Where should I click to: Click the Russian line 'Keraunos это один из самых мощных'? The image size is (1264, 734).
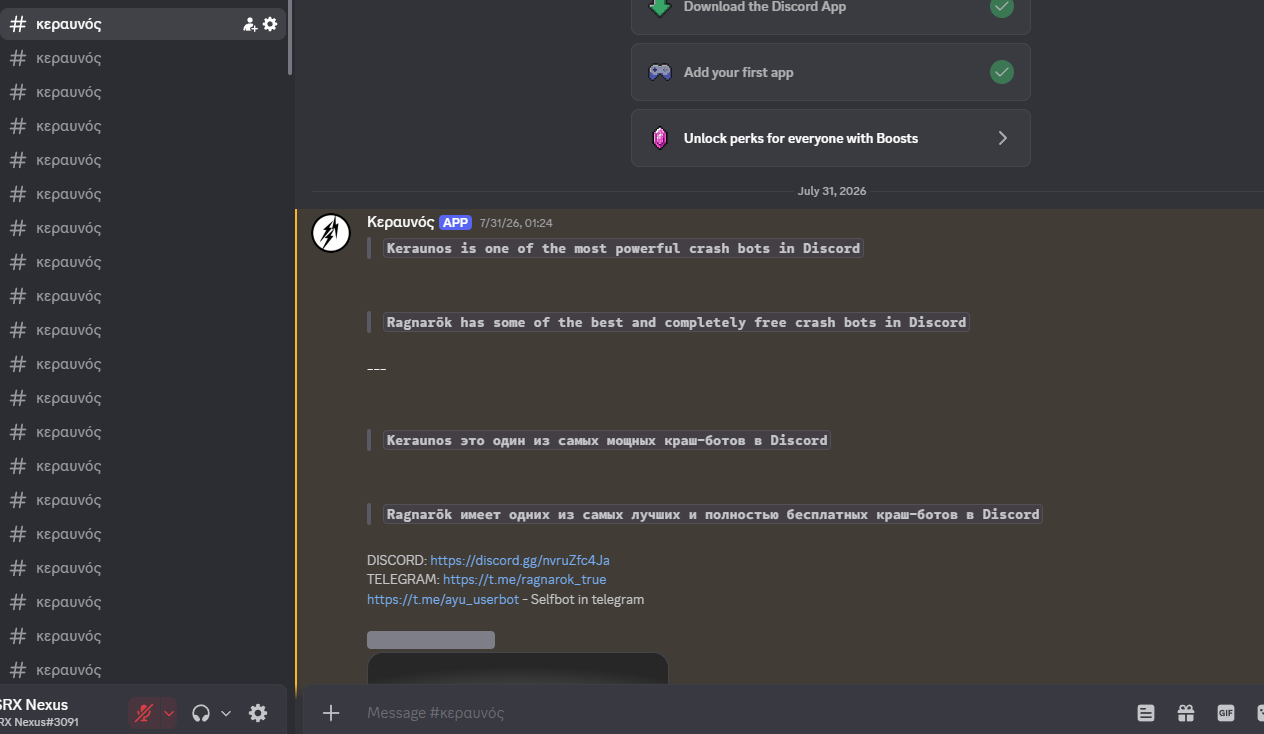(607, 440)
